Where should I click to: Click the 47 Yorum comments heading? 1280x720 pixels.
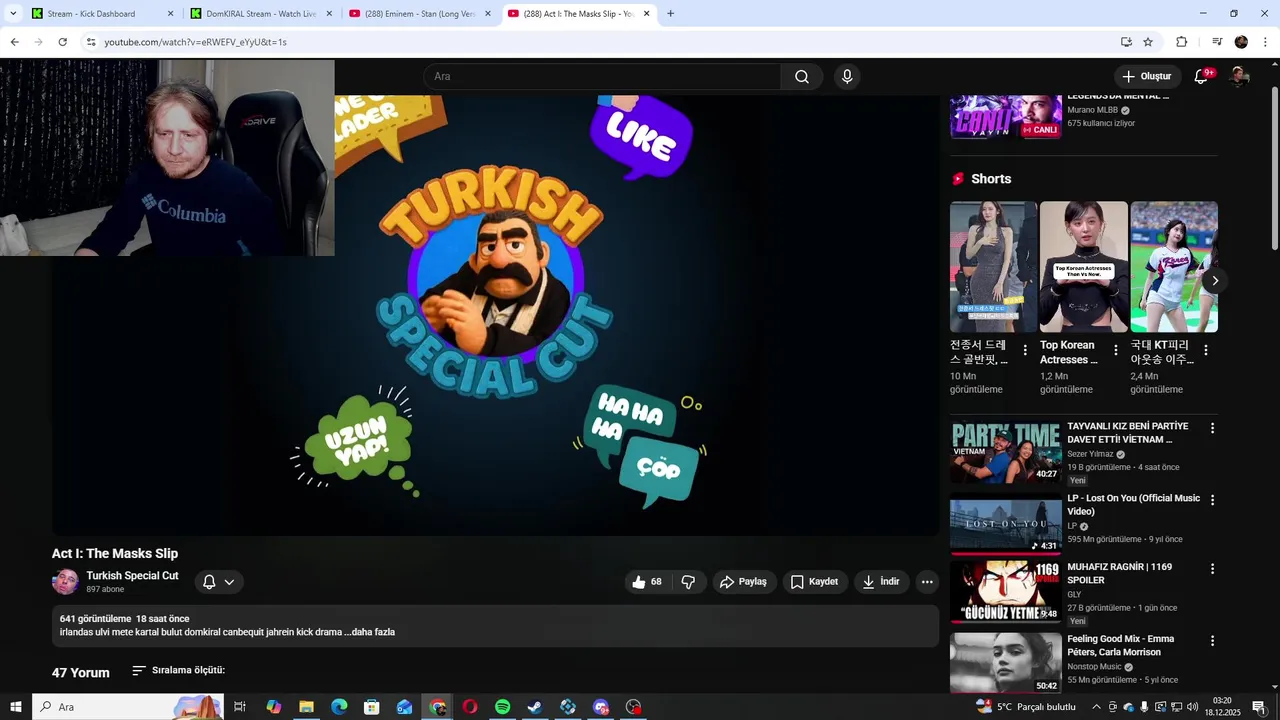(81, 673)
